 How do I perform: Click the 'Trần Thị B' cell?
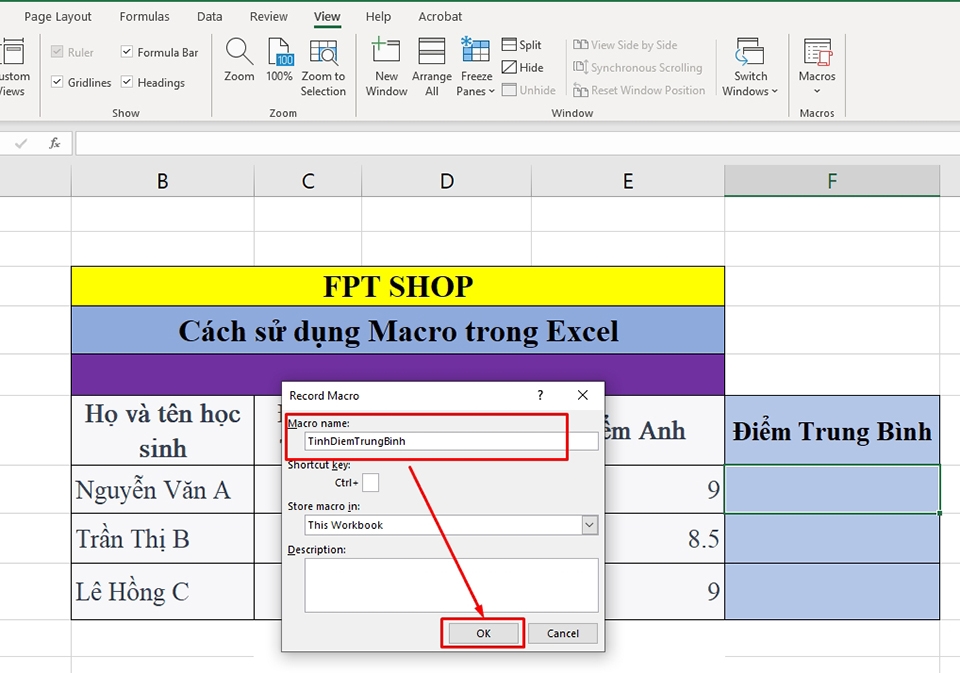(x=162, y=538)
